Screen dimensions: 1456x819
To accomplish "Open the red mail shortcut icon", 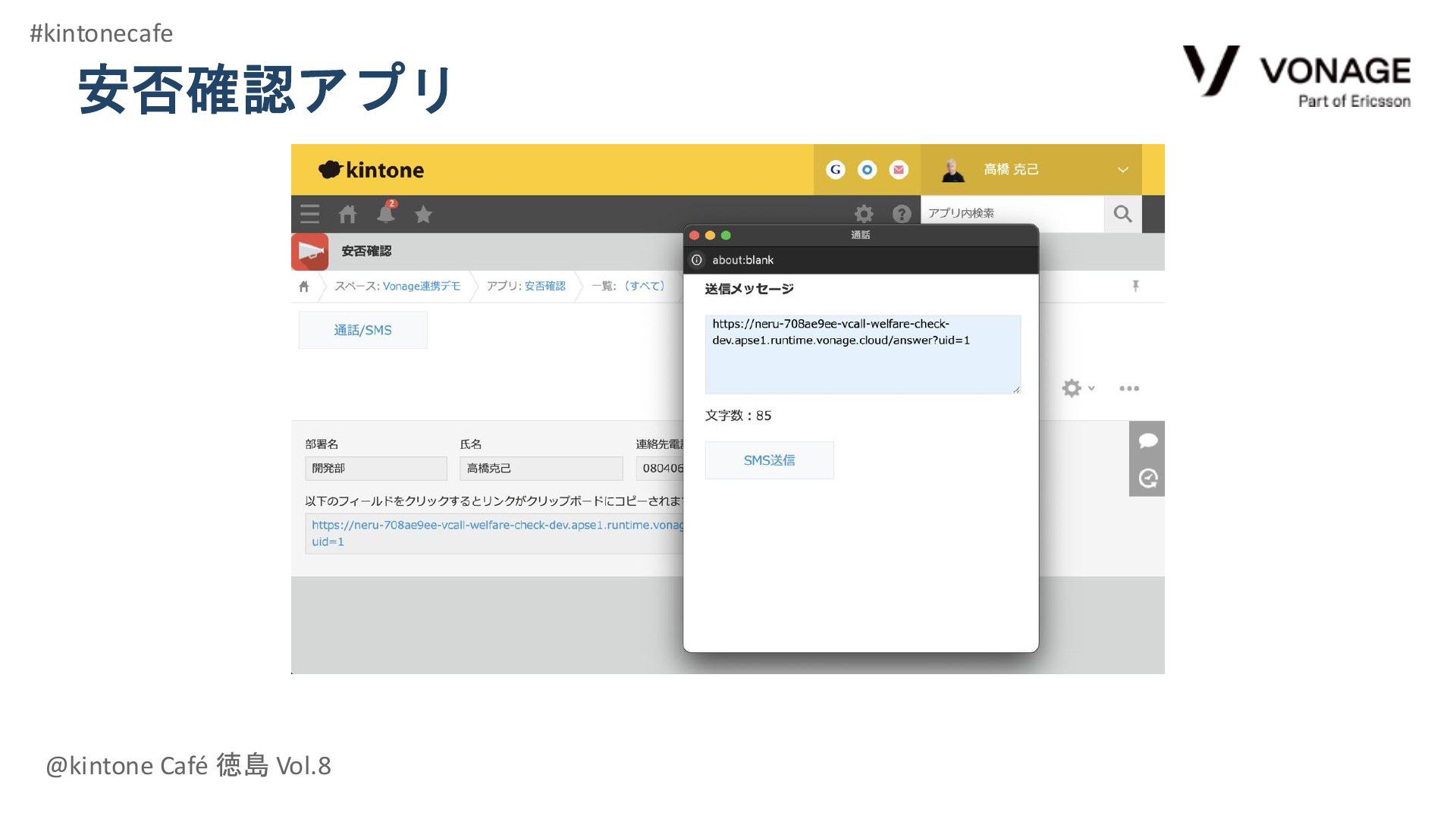I will 899,170.
